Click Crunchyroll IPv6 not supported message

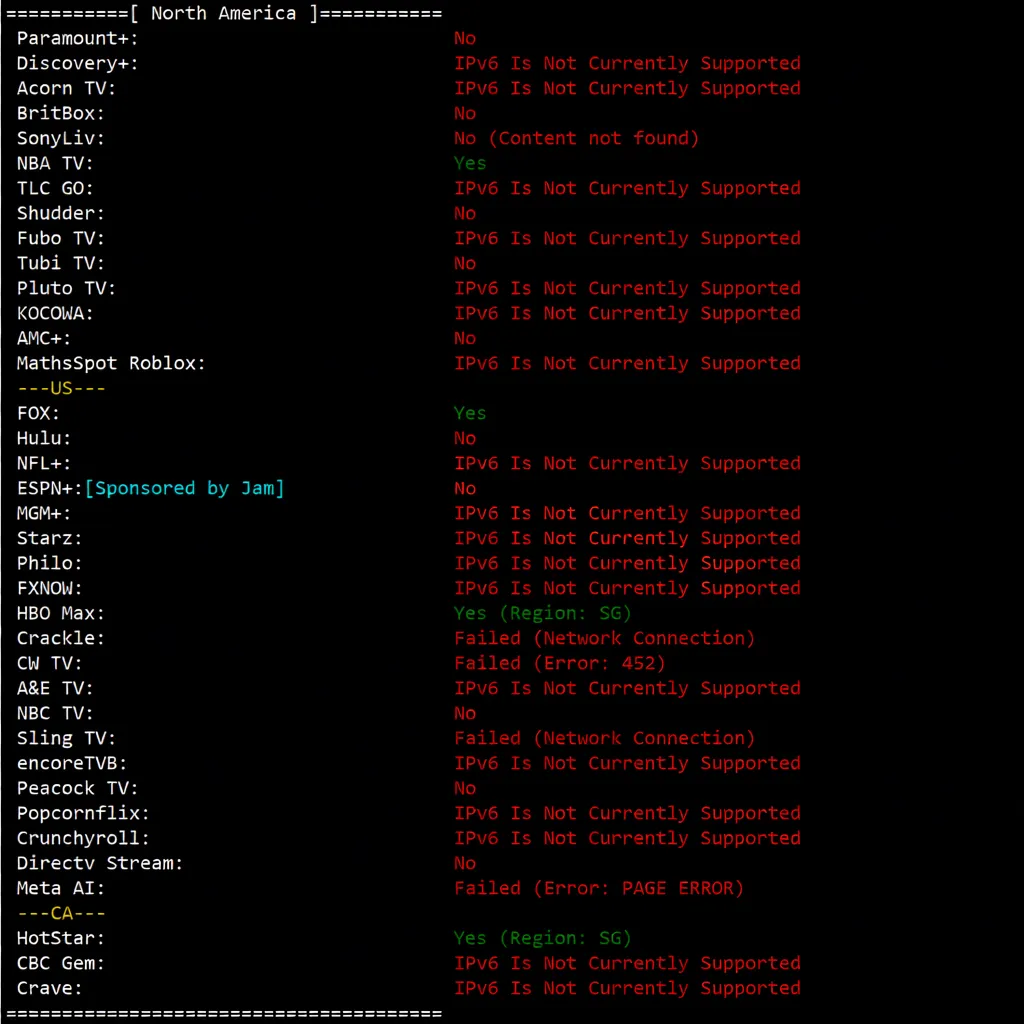point(627,838)
